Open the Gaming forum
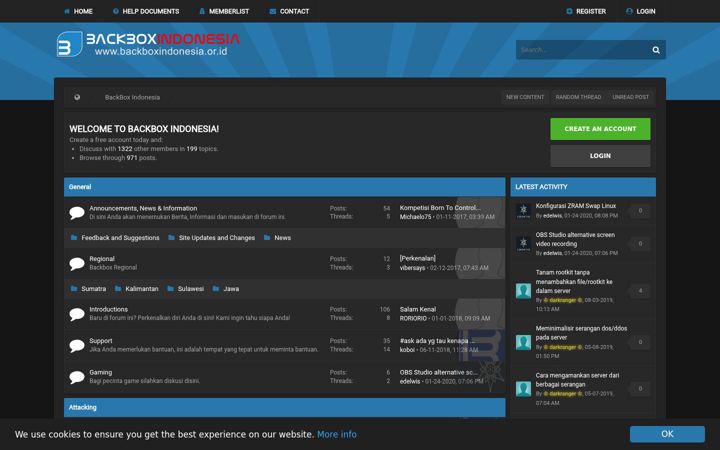720x450 pixels. click(101, 372)
